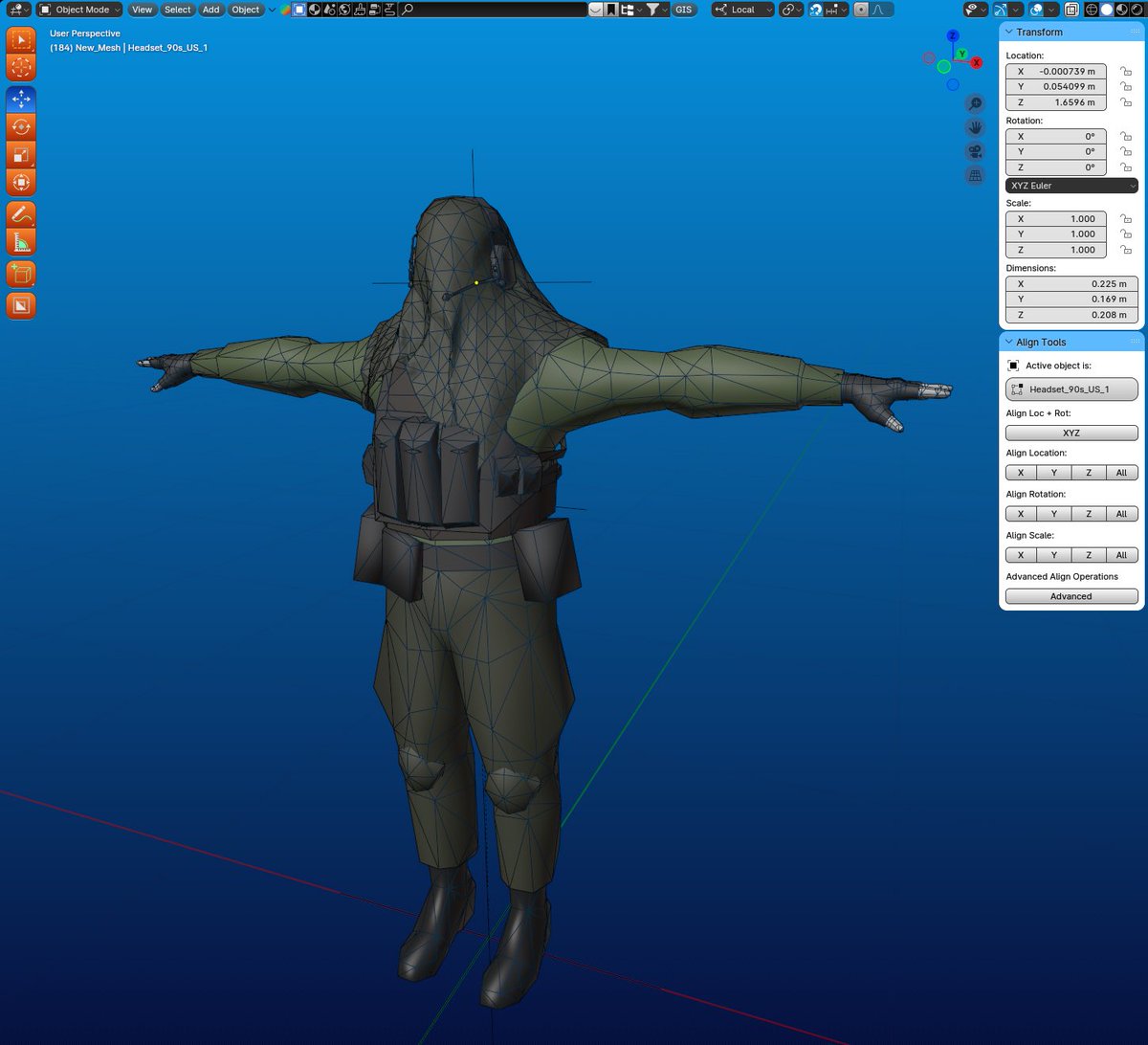Switch to wireframe shading

point(1091,10)
